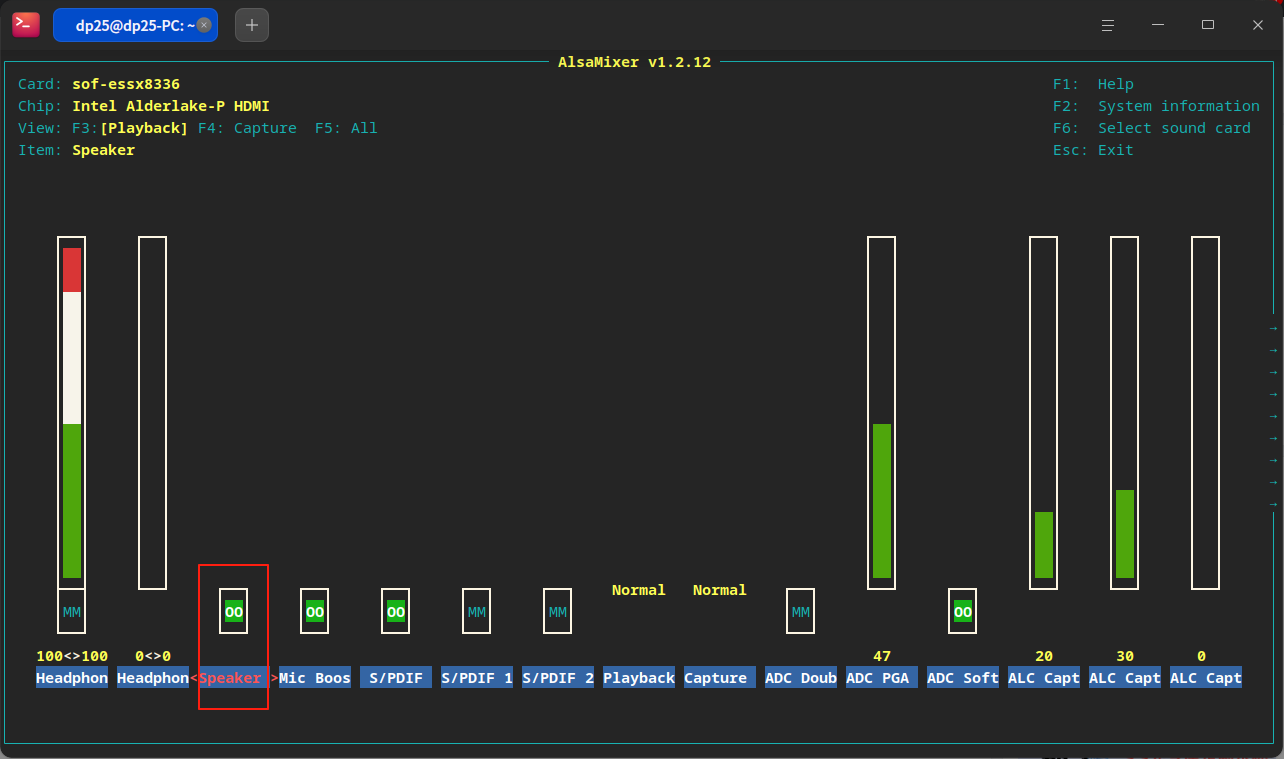
Task: Close the dp25@dp25-PC terminal tab
Action: click(x=204, y=26)
